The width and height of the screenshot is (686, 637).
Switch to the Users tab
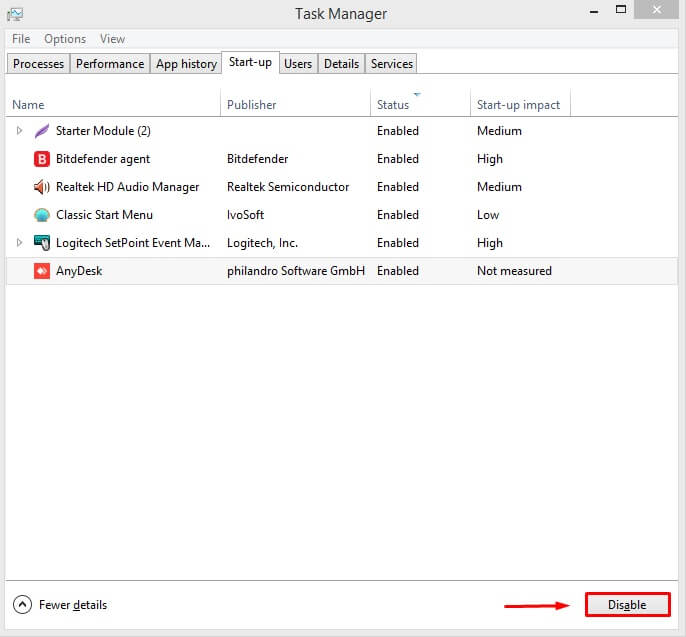pos(298,64)
